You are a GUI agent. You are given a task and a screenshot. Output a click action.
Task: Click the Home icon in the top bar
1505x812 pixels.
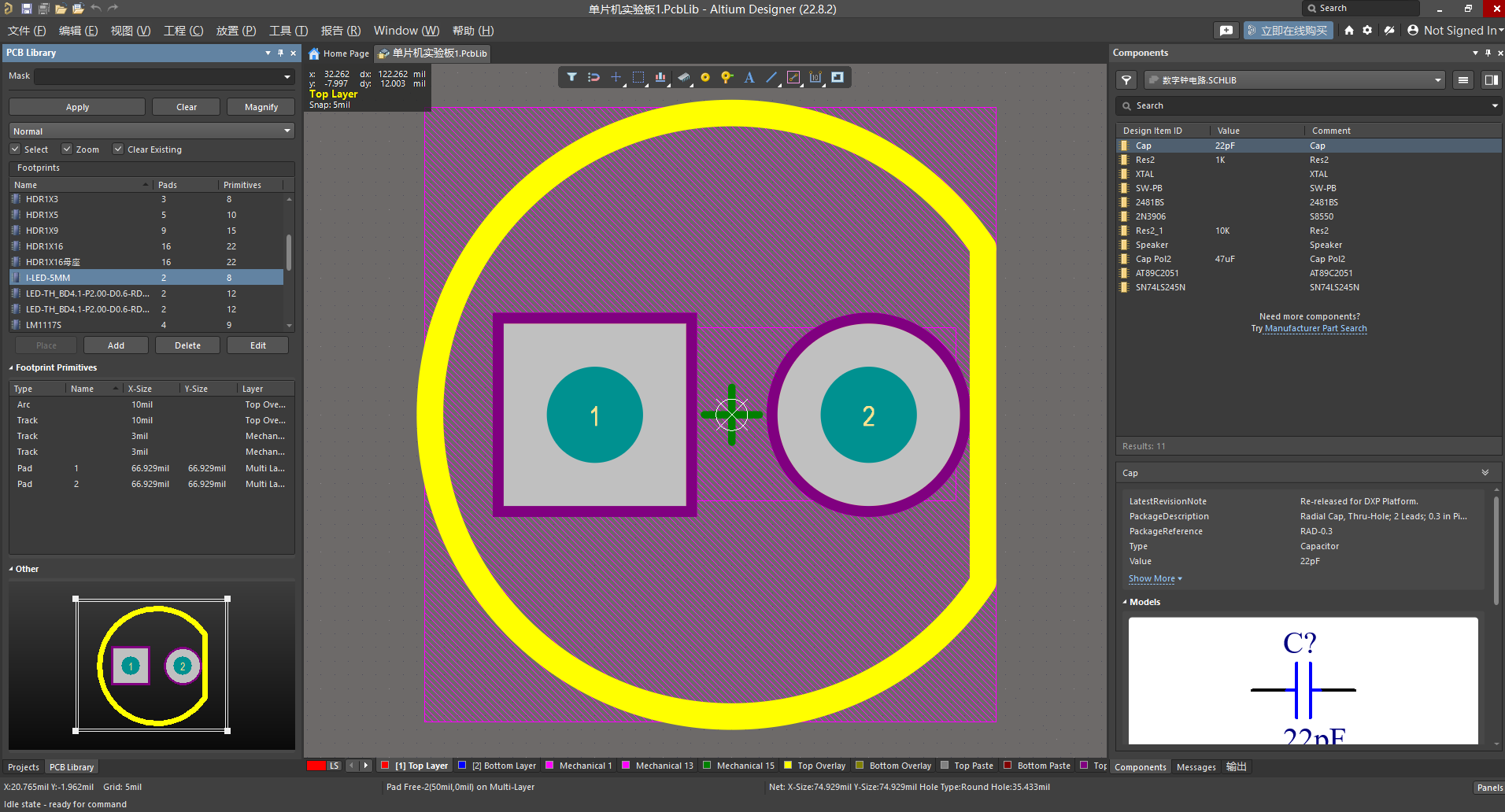[1349, 31]
